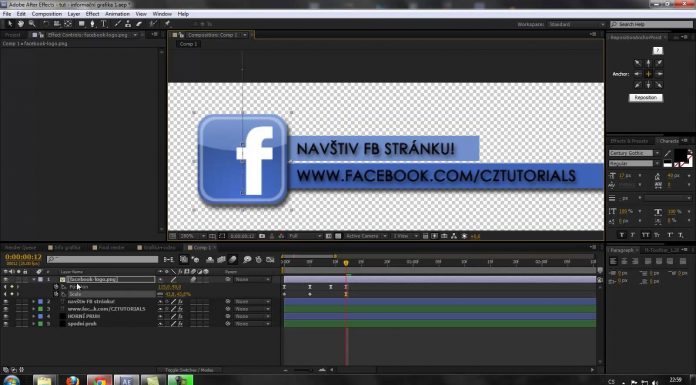The width and height of the screenshot is (696, 385).
Task: Set anchor to bottom-right arrow
Action: click(x=659, y=85)
